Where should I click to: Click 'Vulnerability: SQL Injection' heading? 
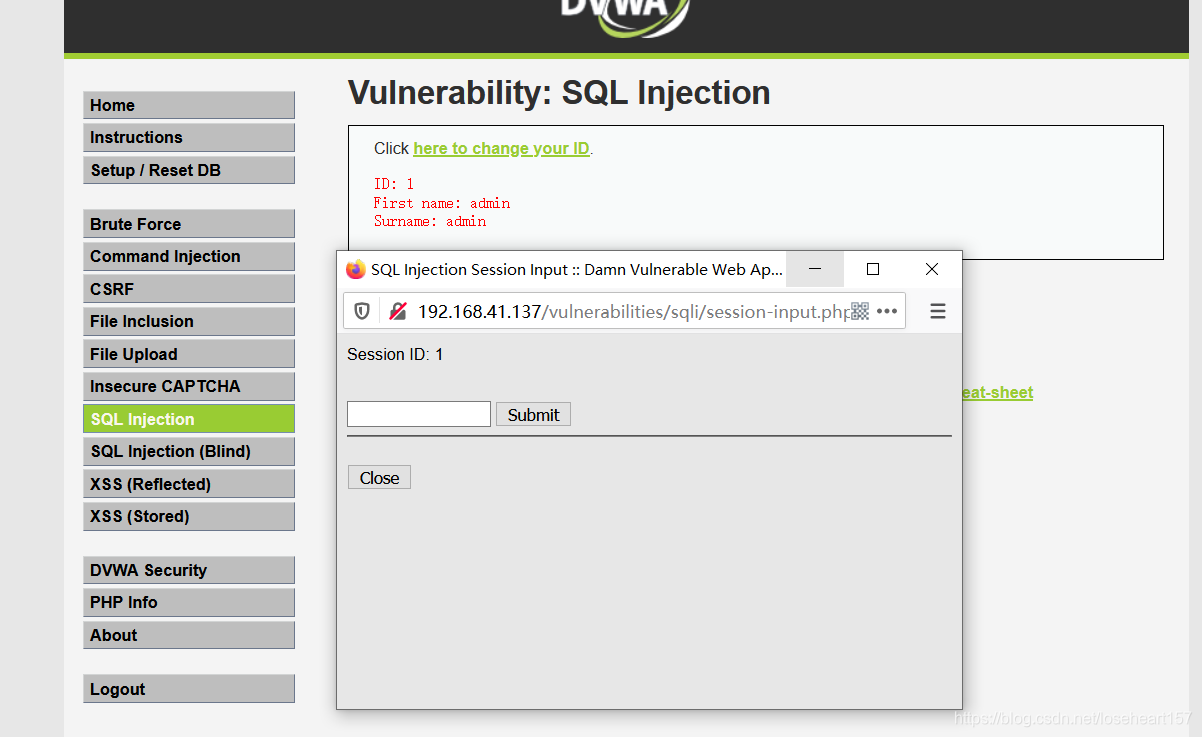559,93
